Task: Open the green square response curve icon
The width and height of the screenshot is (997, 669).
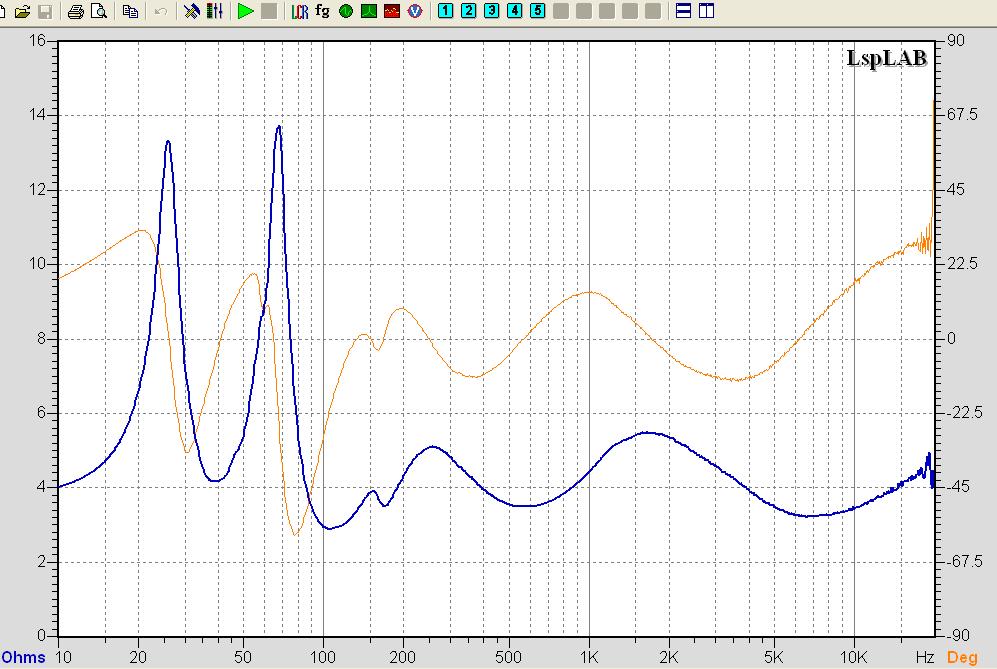Action: pos(369,11)
